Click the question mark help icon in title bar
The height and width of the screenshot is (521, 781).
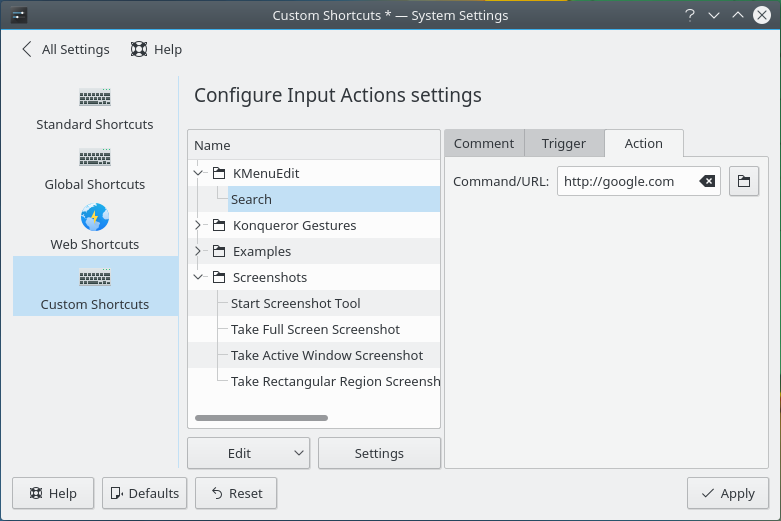690,15
